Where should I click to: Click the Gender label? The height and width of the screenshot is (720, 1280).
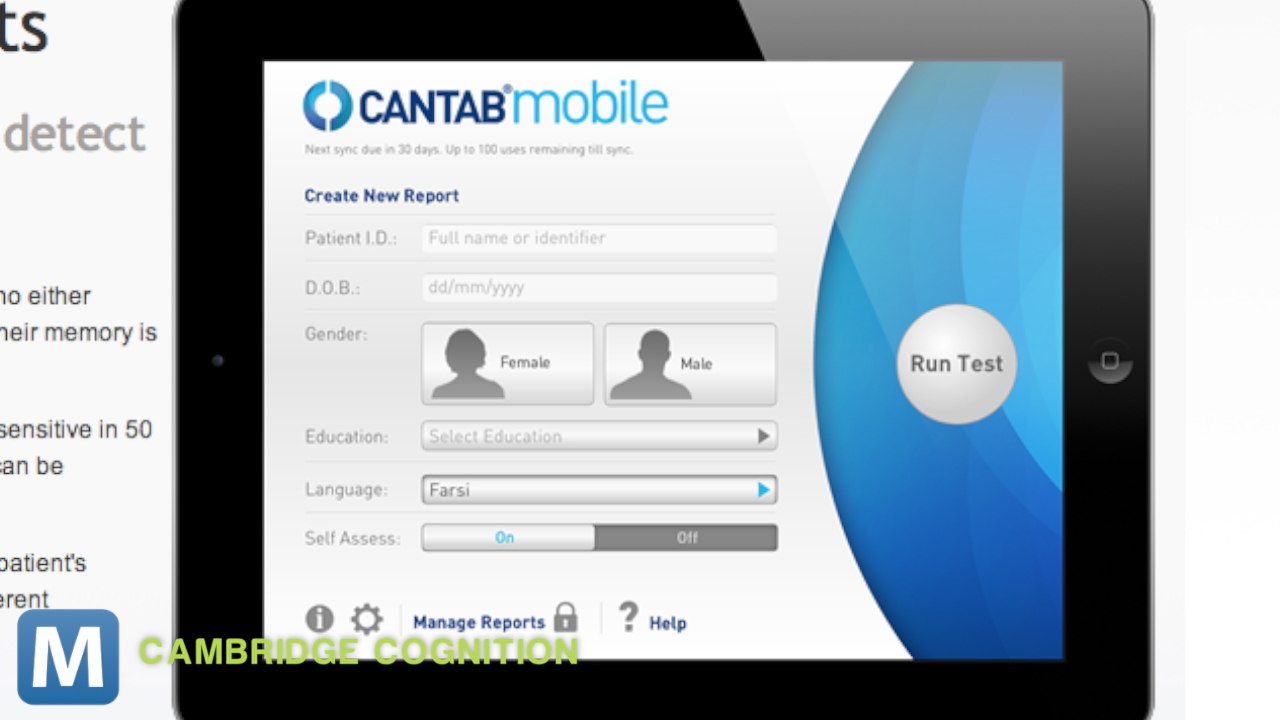point(336,334)
